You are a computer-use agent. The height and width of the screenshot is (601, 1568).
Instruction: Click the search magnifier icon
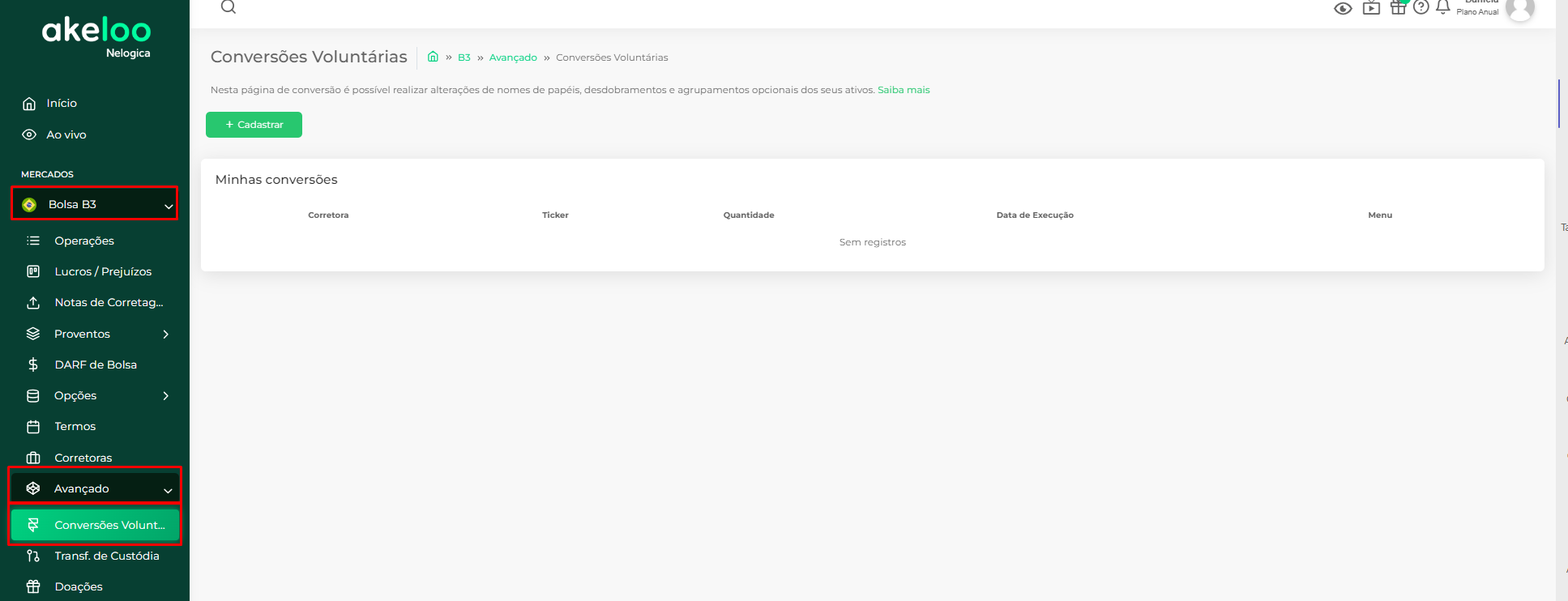point(229,6)
